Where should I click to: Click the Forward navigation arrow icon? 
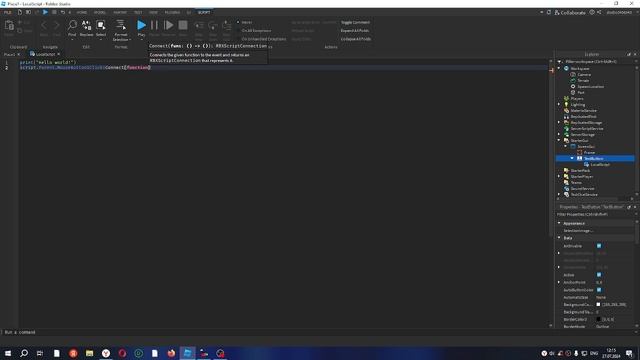[57, 26]
